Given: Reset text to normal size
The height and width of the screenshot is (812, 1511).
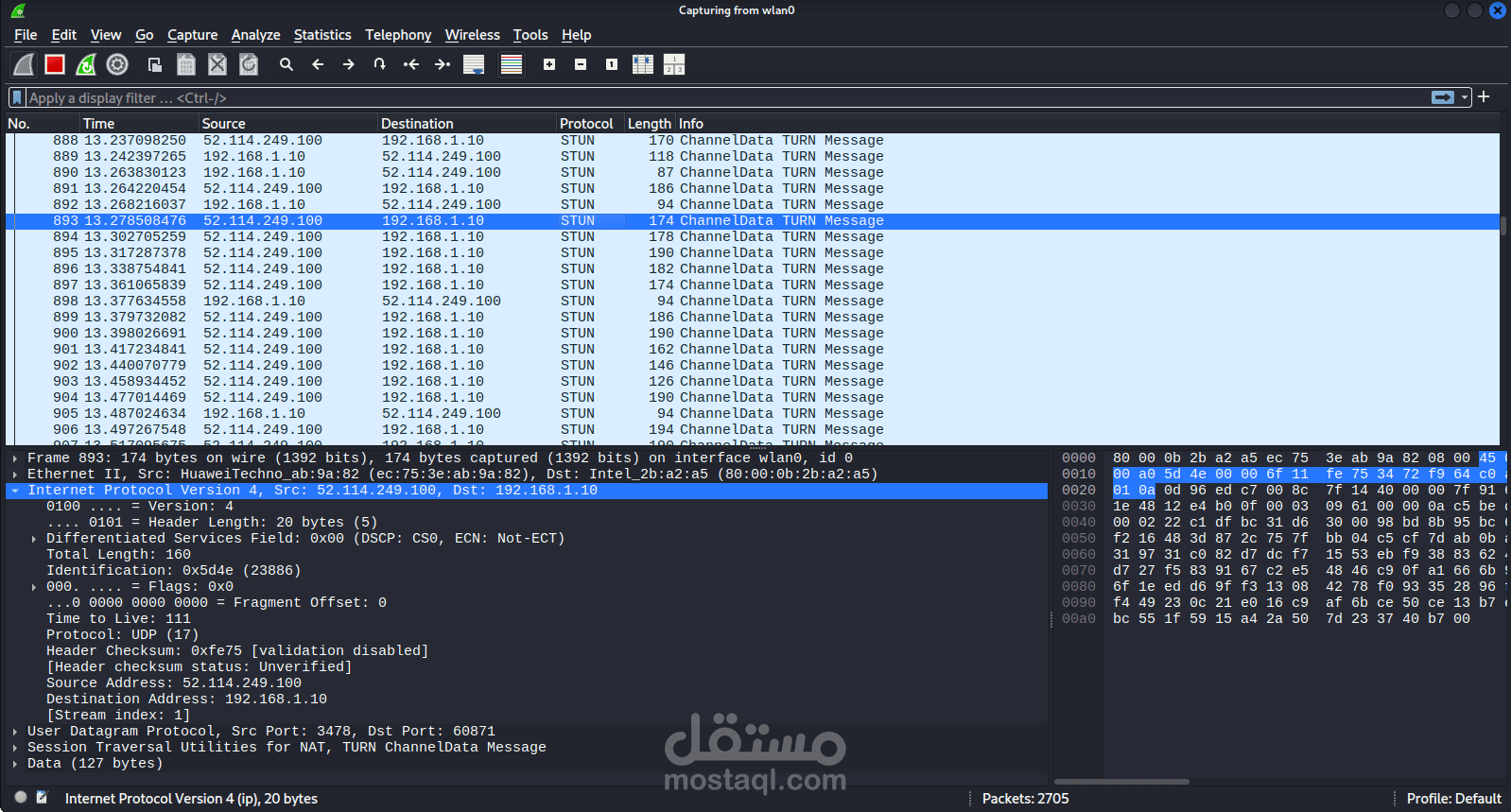Looking at the screenshot, I should pyautogui.click(x=612, y=64).
